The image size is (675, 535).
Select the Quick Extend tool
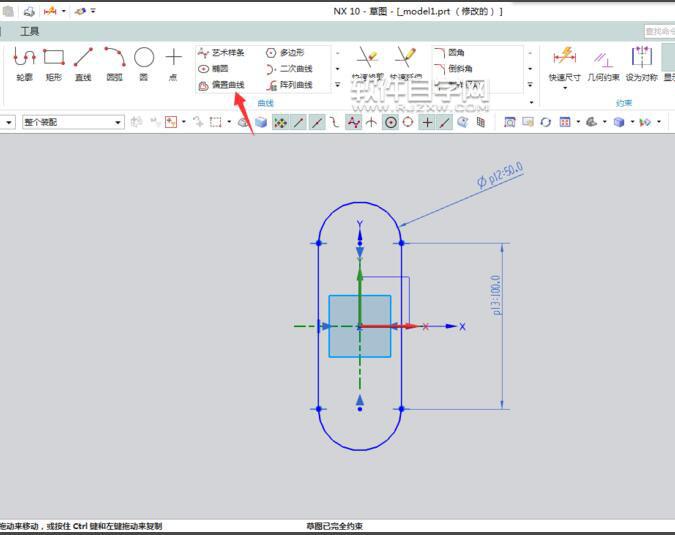(x=406, y=64)
